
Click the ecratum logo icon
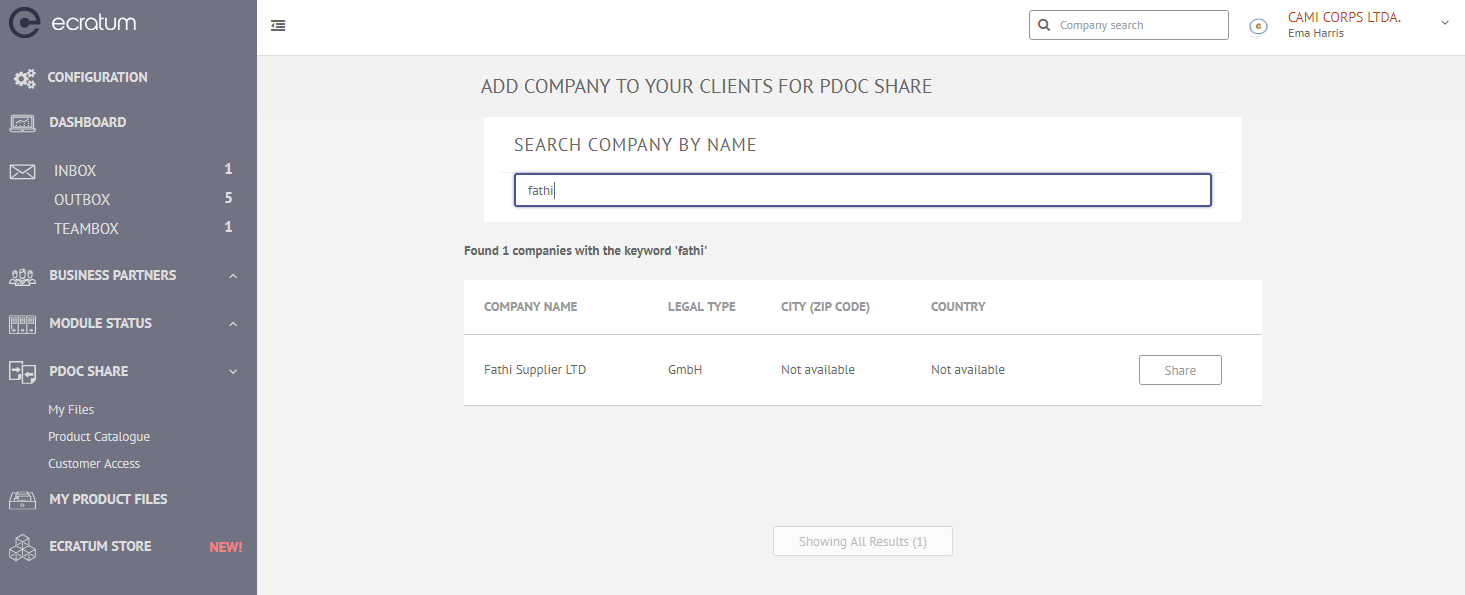coord(24,22)
